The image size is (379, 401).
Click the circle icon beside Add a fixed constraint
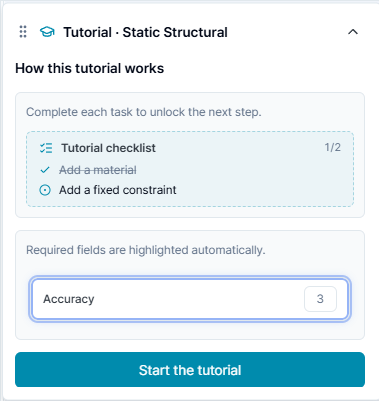click(x=45, y=190)
